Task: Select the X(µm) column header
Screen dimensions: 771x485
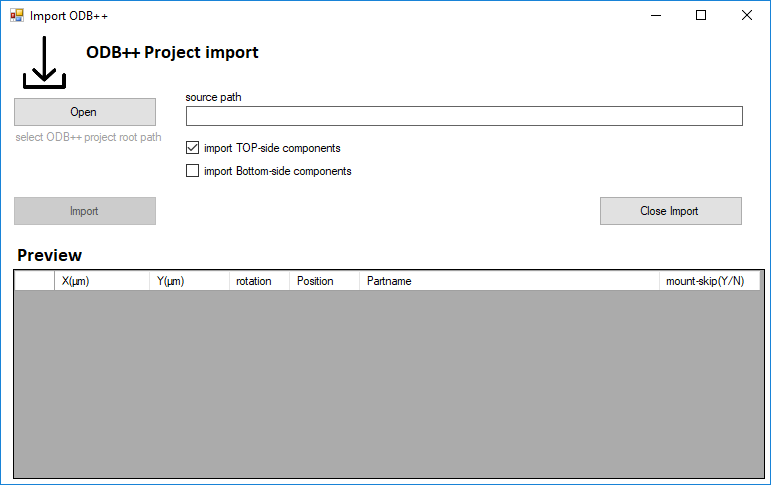Action: 102,281
